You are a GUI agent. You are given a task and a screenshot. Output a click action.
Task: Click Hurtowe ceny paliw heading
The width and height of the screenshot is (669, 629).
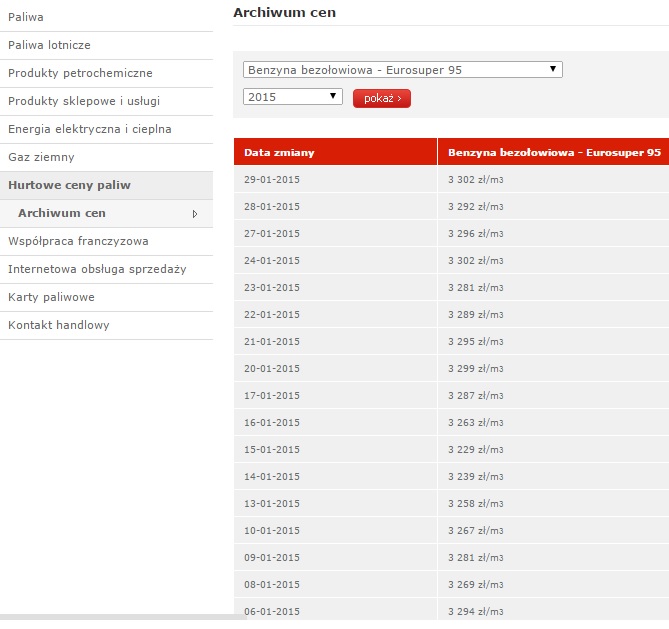[69, 185]
